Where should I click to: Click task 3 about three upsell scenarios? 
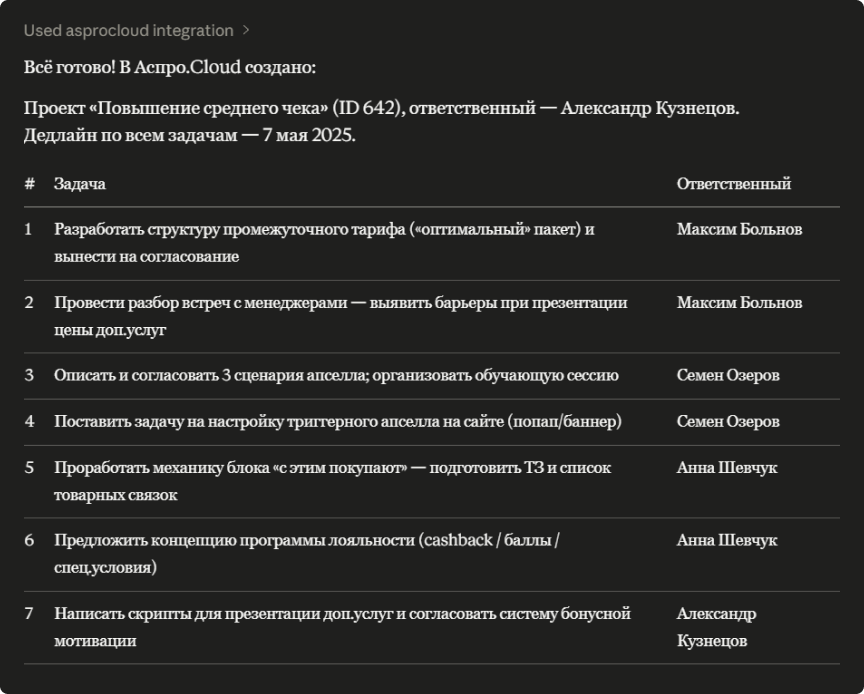(336, 375)
